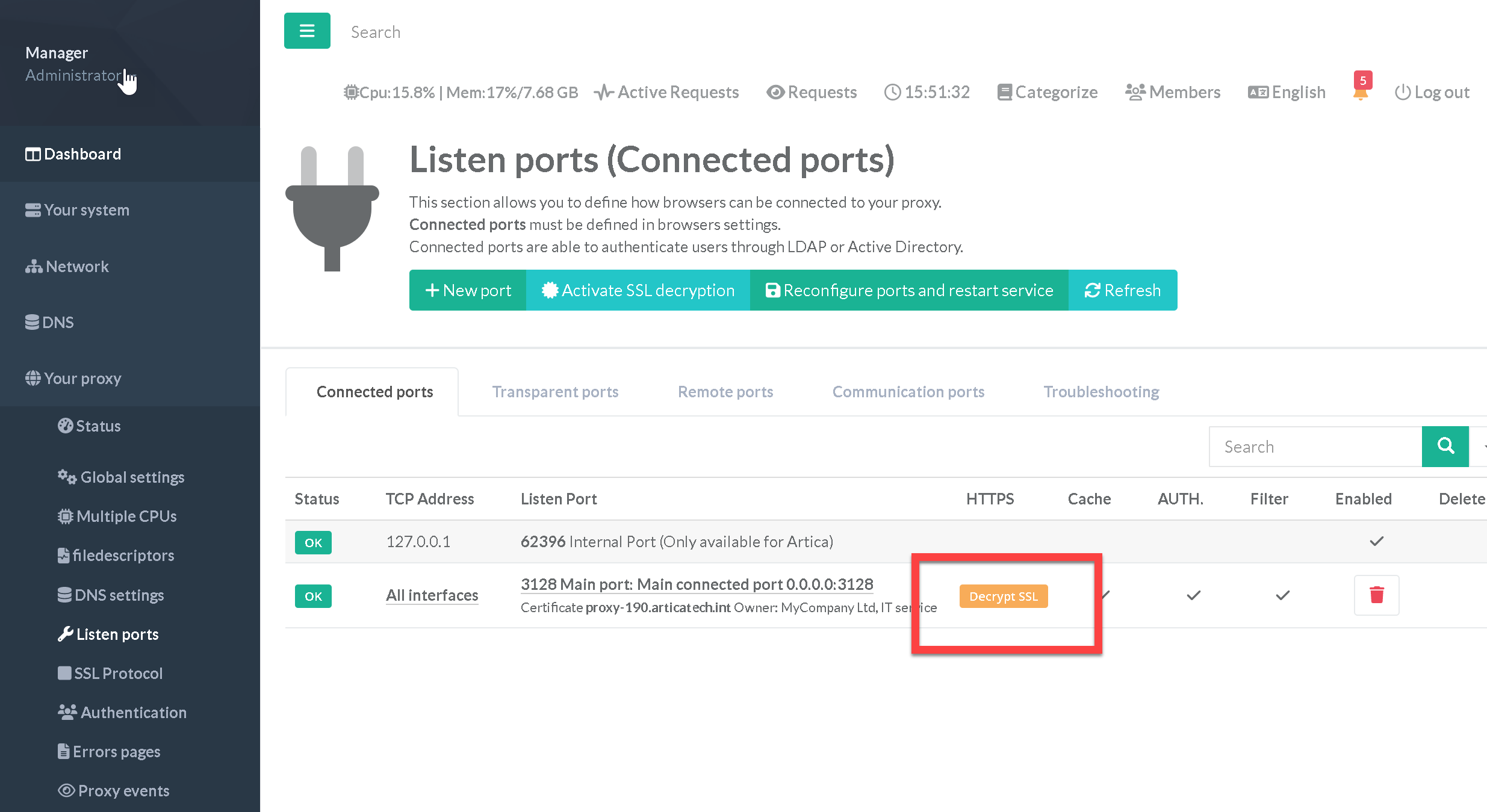Click the orange Decrypt SSL label

tap(1003, 596)
